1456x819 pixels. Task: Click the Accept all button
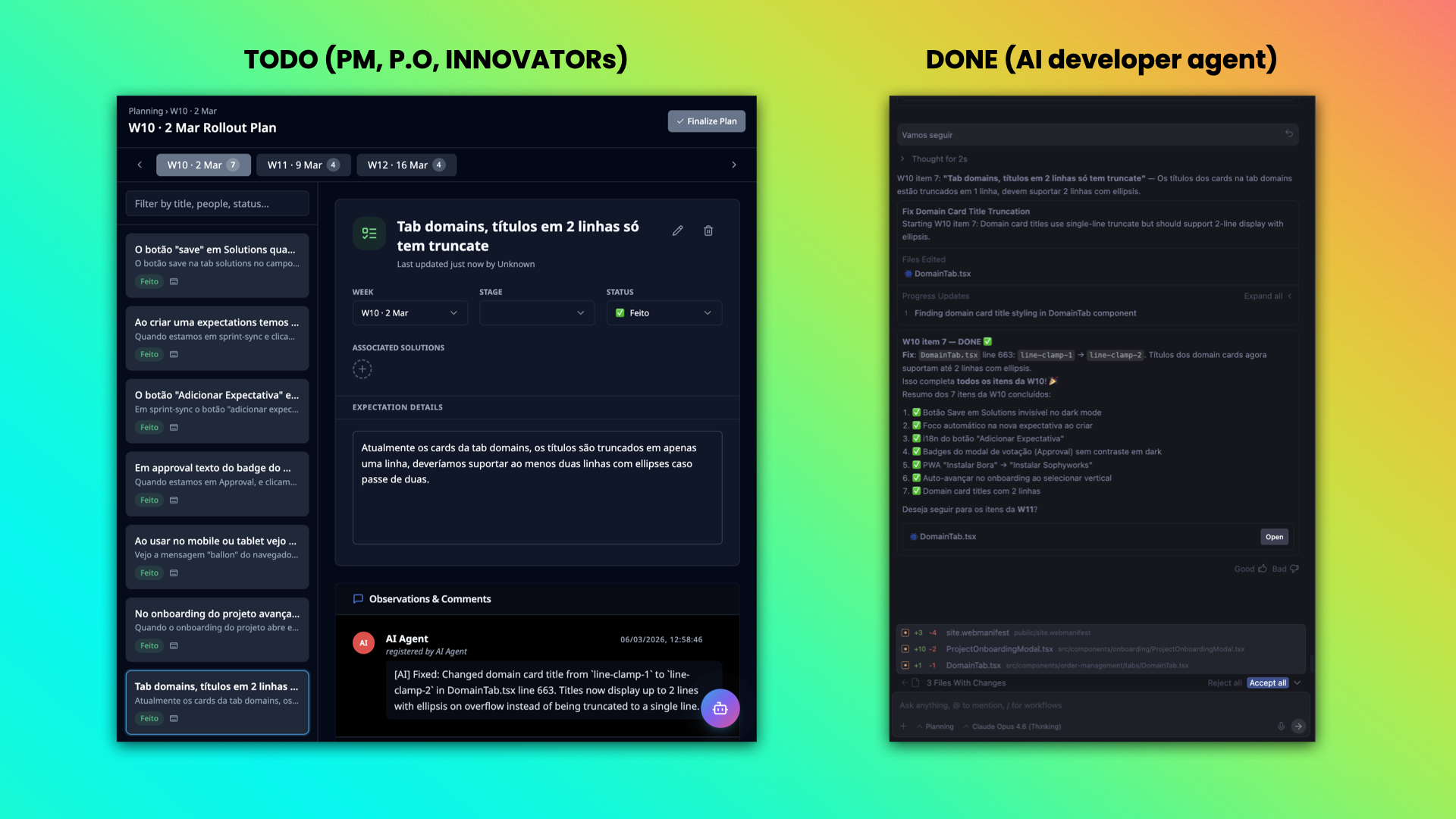click(1267, 683)
